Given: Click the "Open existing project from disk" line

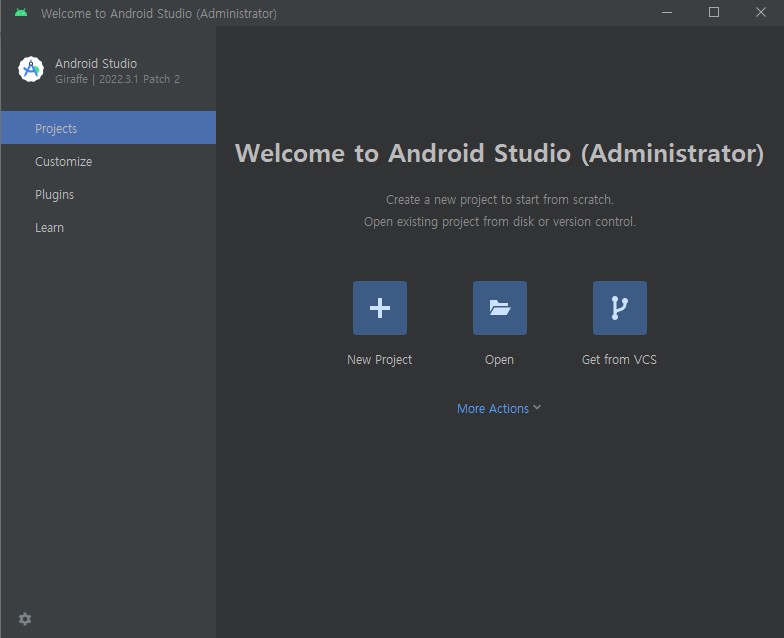Looking at the screenshot, I should coord(500,222).
